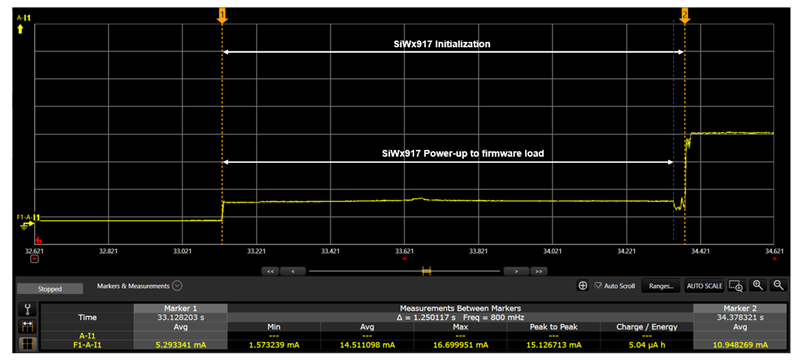Step right with the > button
This screenshot has width=809, height=362.
pyautogui.click(x=515, y=271)
